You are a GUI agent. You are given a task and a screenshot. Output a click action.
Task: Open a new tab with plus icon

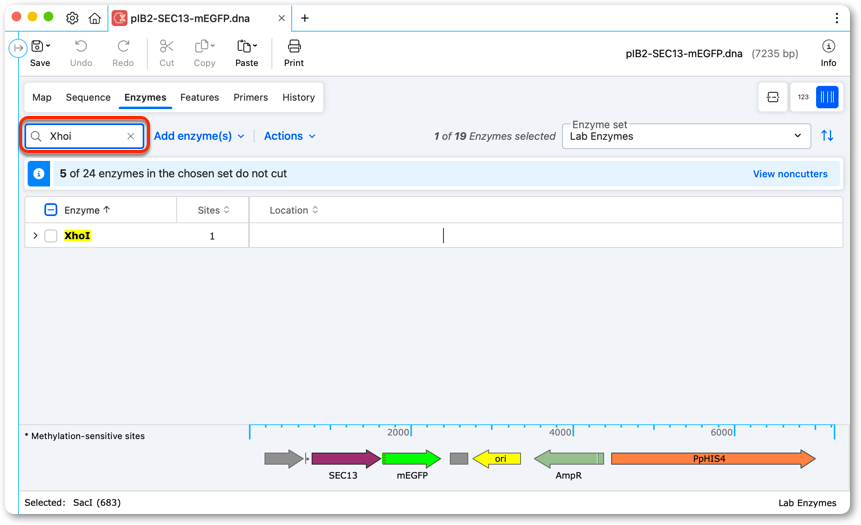coord(305,18)
